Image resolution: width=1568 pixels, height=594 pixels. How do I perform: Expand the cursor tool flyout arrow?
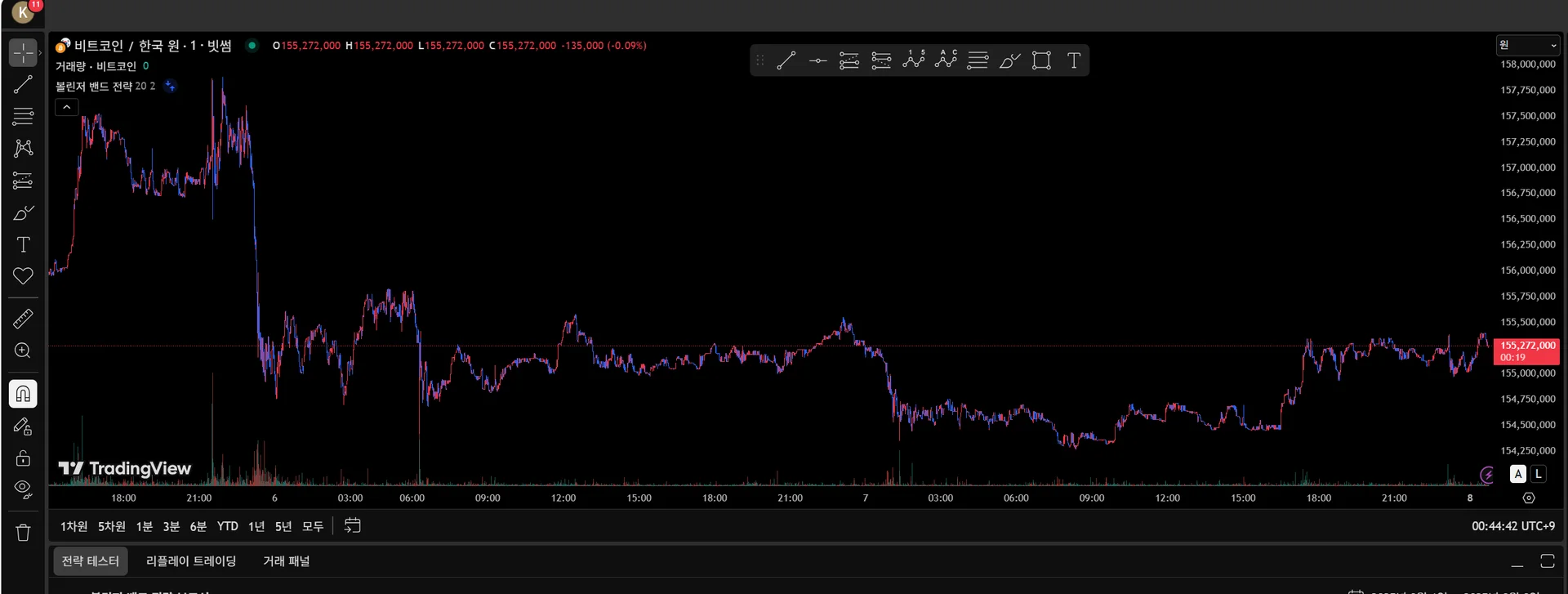click(40, 52)
